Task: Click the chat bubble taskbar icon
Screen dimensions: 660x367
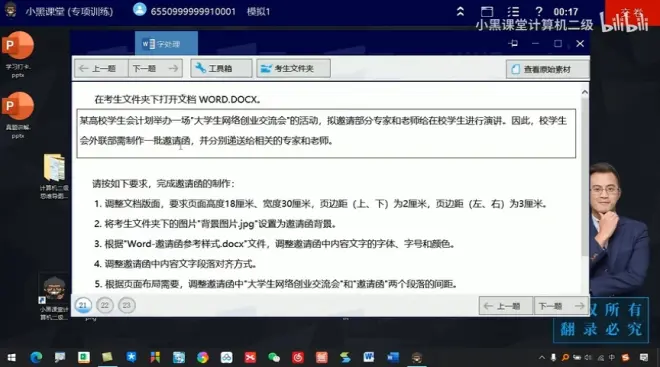Action: pos(60,357)
